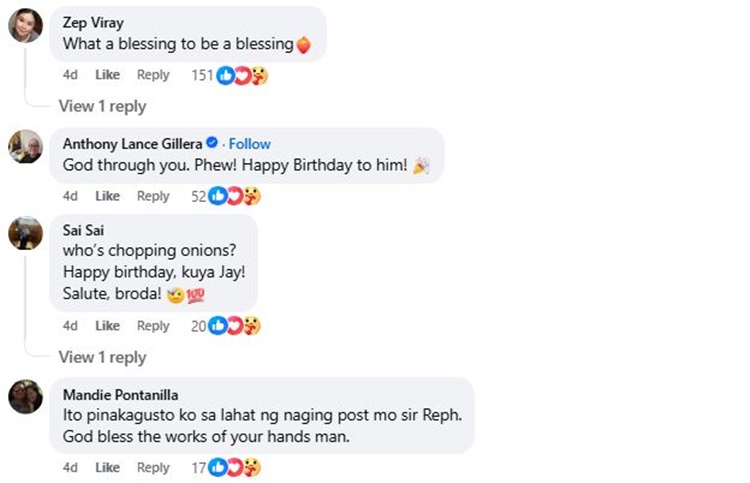Screen dimensions: 750x483
Task: Expand the reply under Sai Sai's comment
Action: [x=102, y=357]
